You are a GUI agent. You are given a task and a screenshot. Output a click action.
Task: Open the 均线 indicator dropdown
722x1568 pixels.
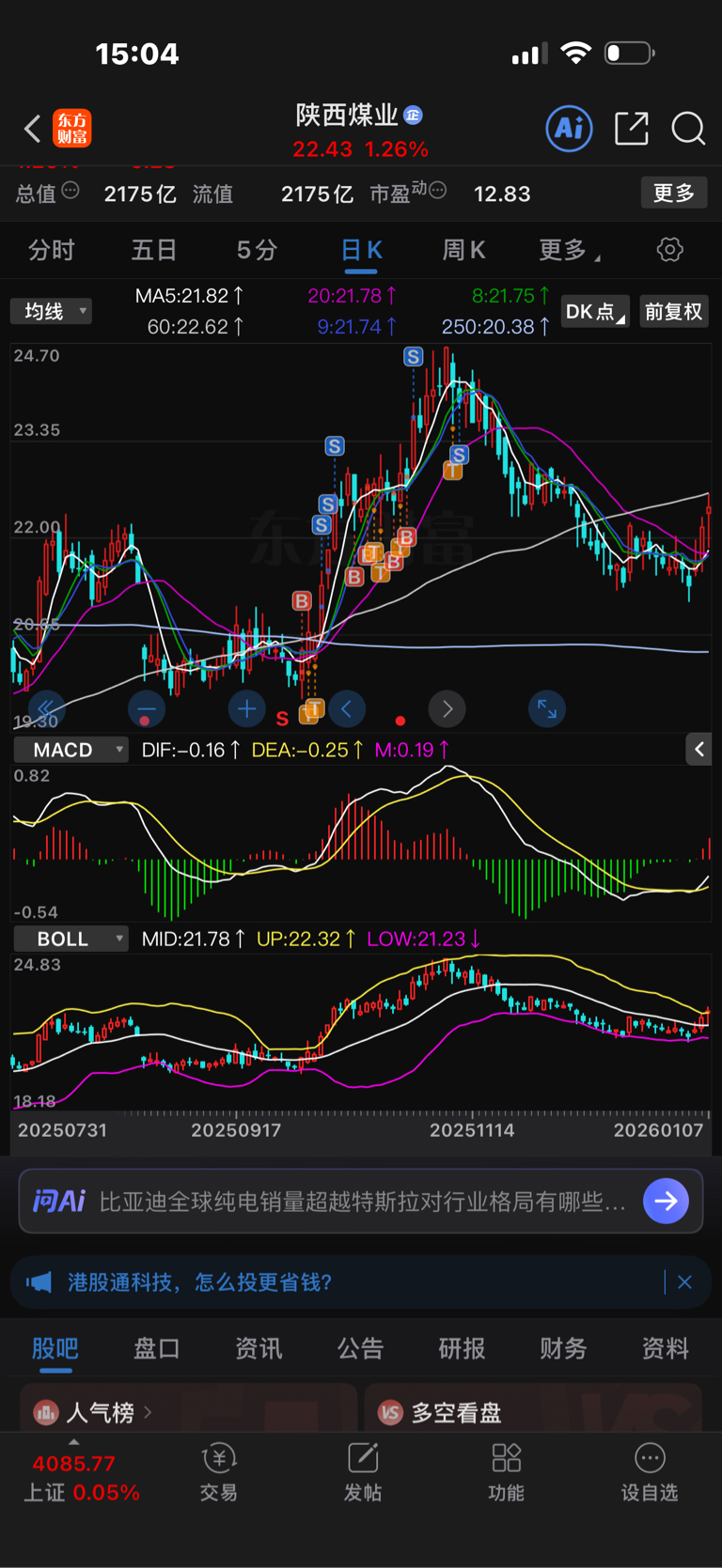(x=51, y=311)
